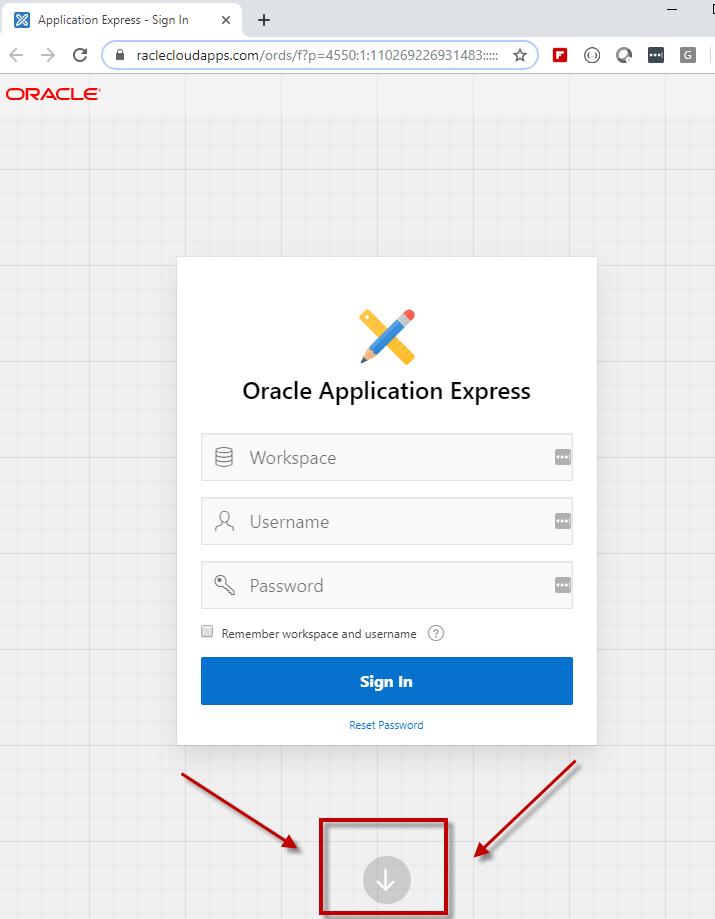The image size is (715, 919).
Task: Reload the current page
Action: pos(80,55)
